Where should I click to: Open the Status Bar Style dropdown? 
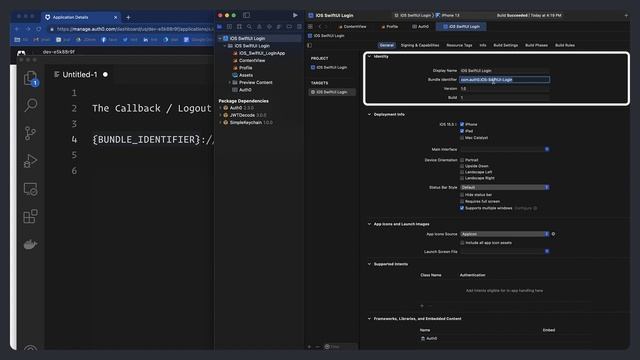tap(504, 187)
